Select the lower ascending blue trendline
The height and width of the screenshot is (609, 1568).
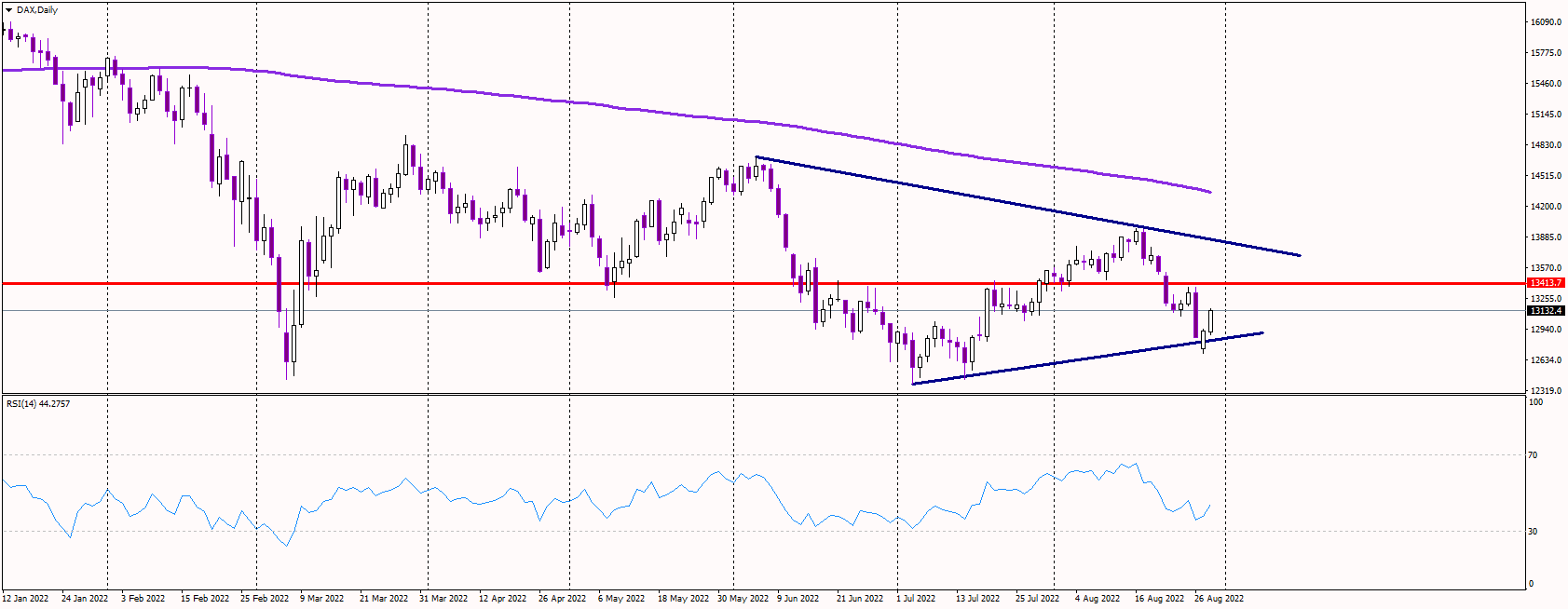(1087, 358)
